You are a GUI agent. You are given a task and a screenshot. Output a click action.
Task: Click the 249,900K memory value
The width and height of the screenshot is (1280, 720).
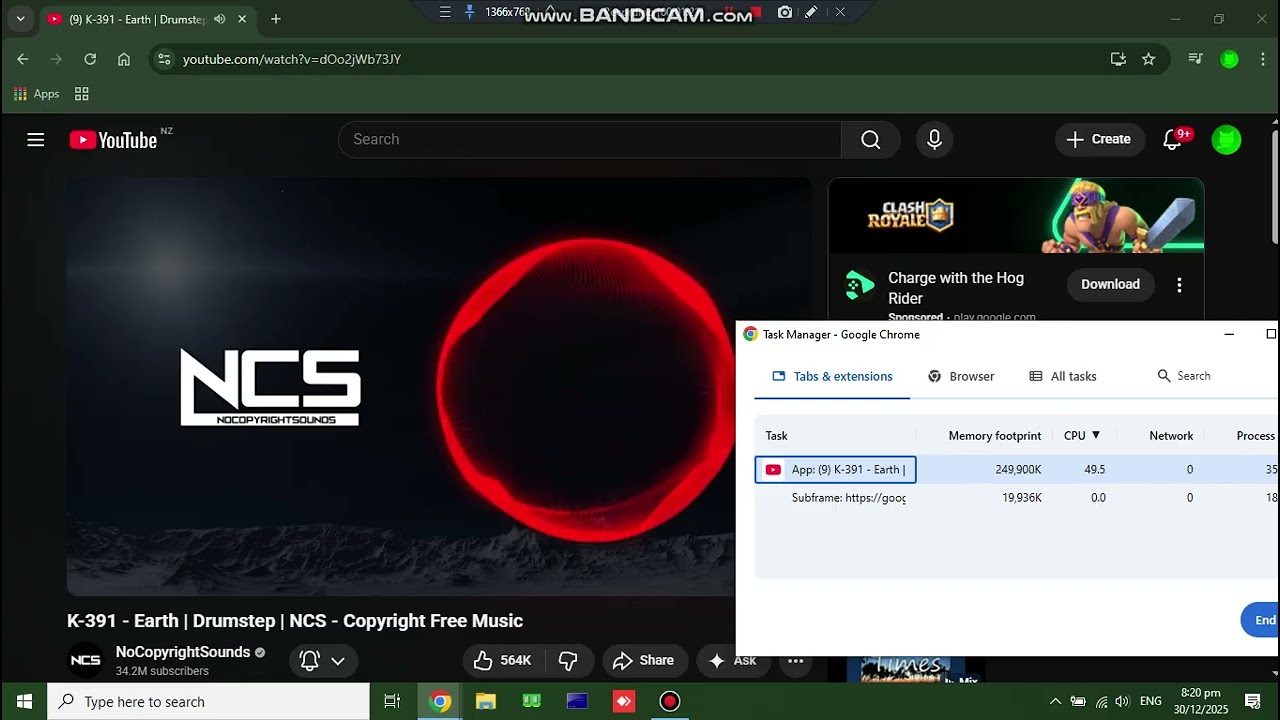1018,470
